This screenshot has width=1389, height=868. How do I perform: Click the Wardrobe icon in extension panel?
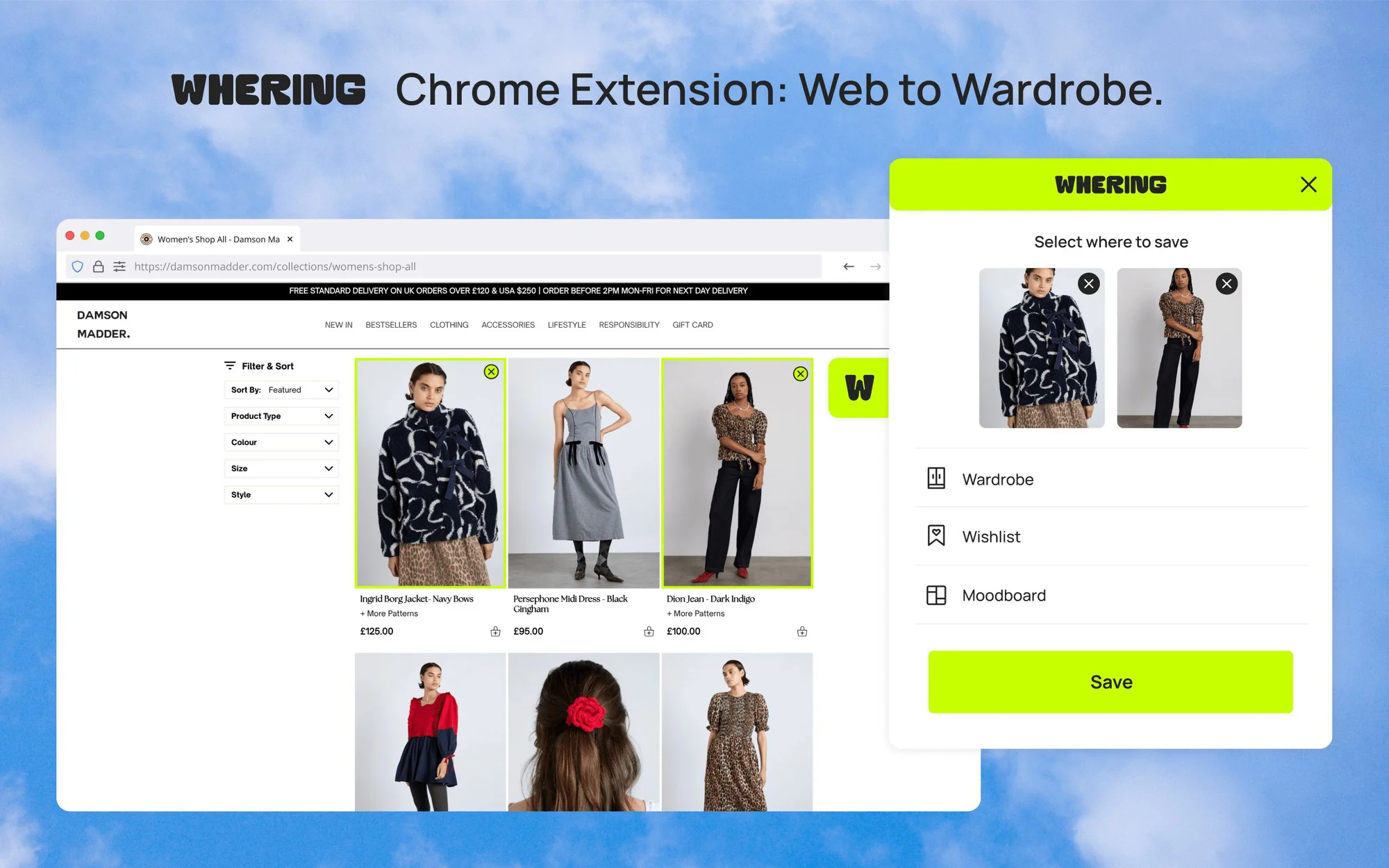click(x=935, y=478)
